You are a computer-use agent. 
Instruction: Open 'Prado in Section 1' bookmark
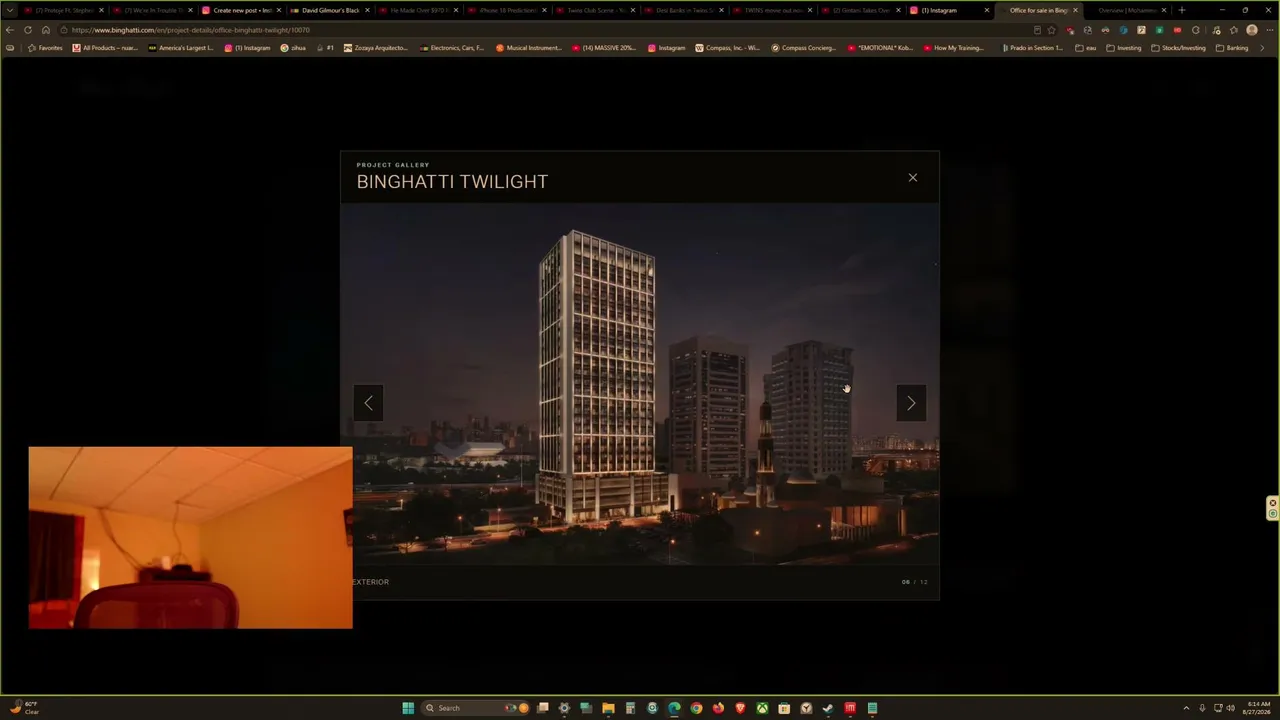(1031, 48)
